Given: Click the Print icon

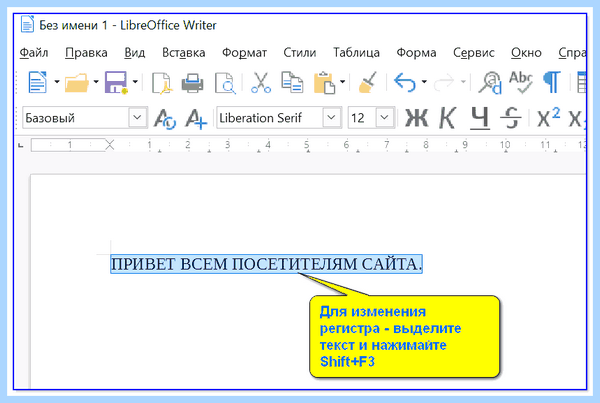Looking at the screenshot, I should tap(192, 83).
